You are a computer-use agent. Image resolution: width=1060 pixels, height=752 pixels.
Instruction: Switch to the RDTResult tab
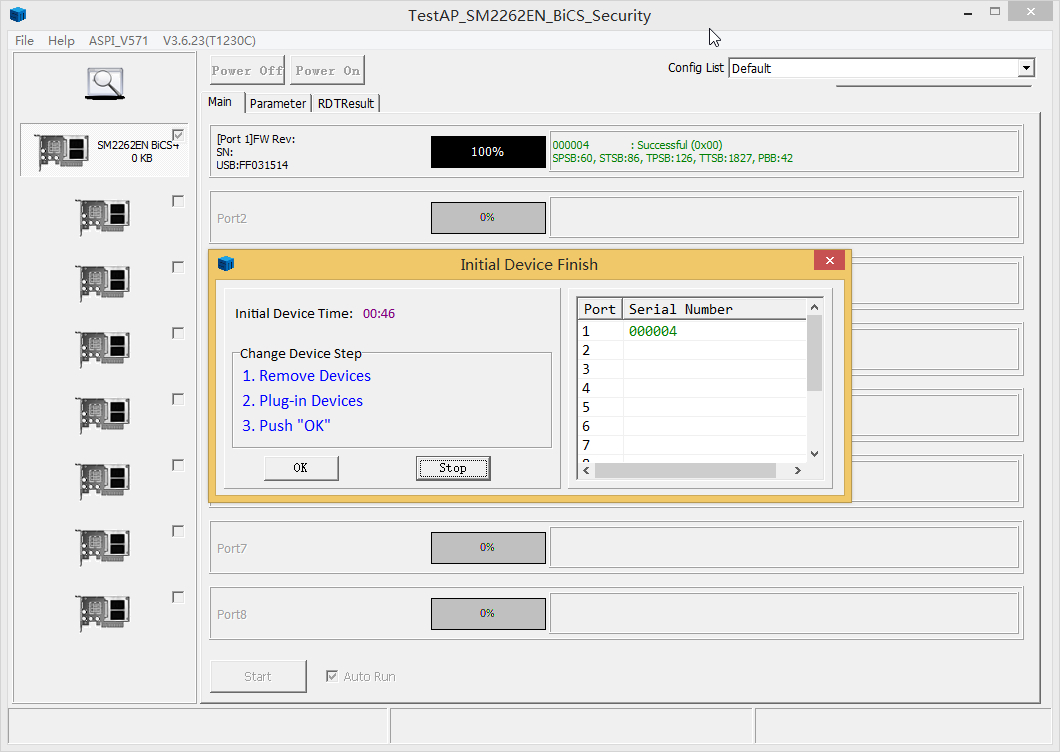pos(345,103)
